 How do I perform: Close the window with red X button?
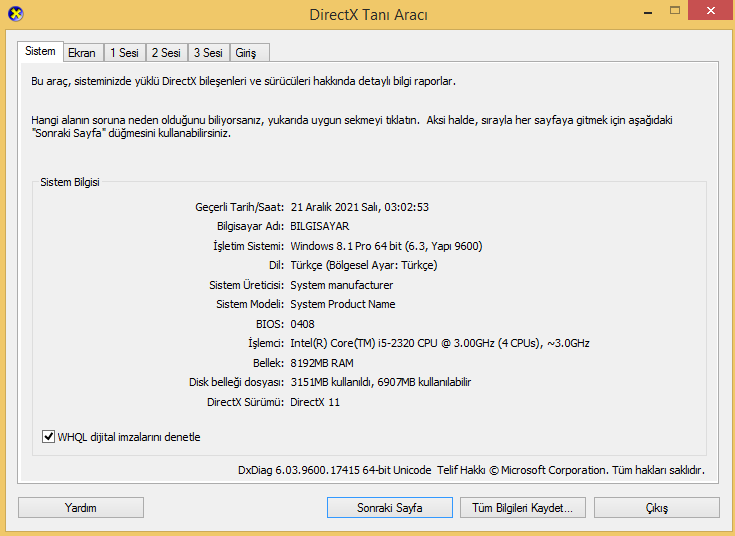pyautogui.click(x=711, y=10)
